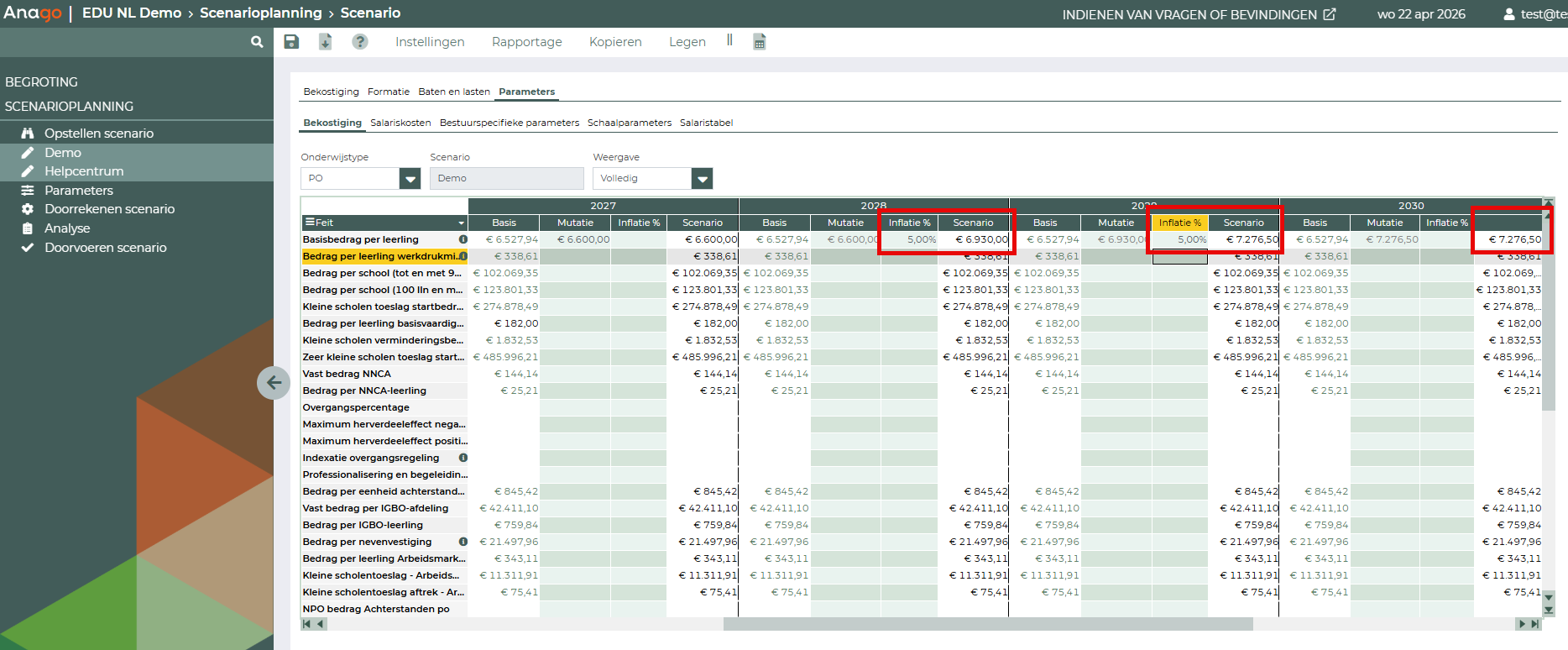Click the Scenario field showing Demo
The height and width of the screenshot is (650, 1568).
(x=506, y=178)
